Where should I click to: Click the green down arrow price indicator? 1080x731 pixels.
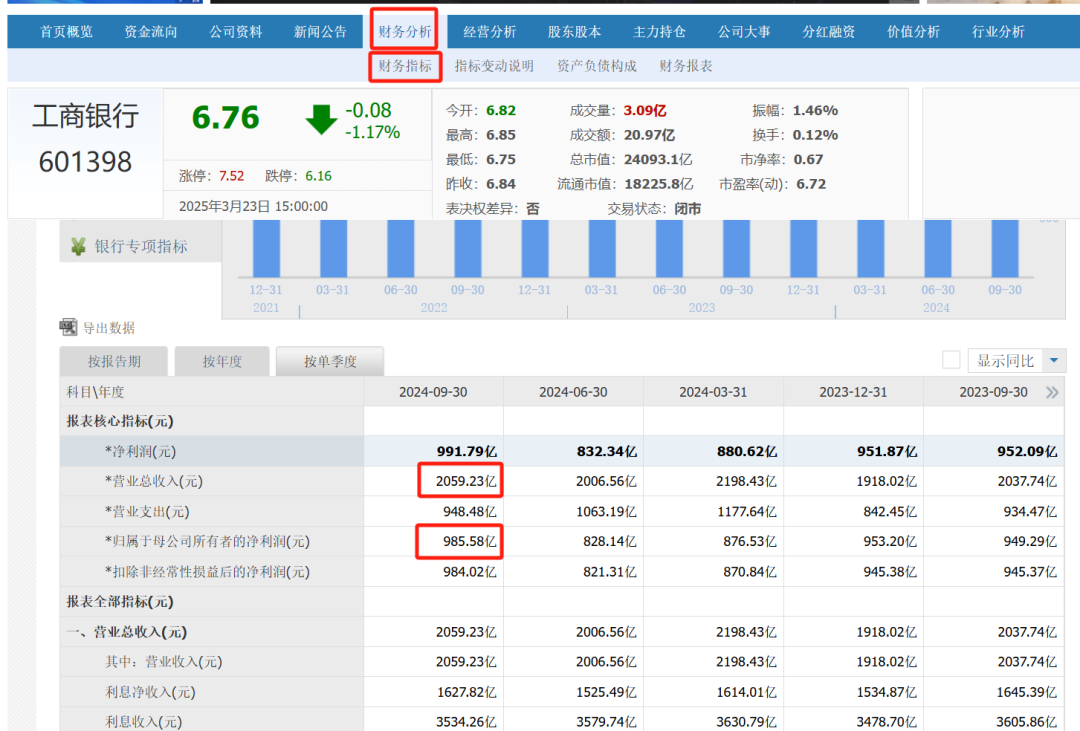(321, 120)
